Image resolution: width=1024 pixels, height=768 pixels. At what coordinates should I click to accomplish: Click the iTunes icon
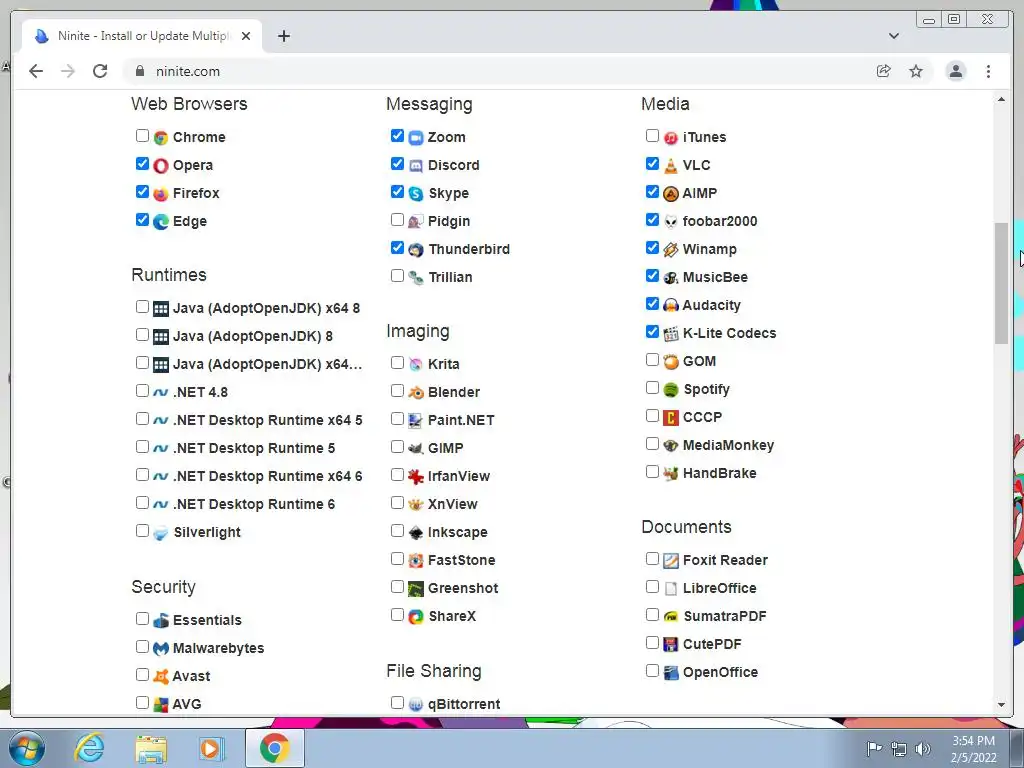pyautogui.click(x=671, y=138)
